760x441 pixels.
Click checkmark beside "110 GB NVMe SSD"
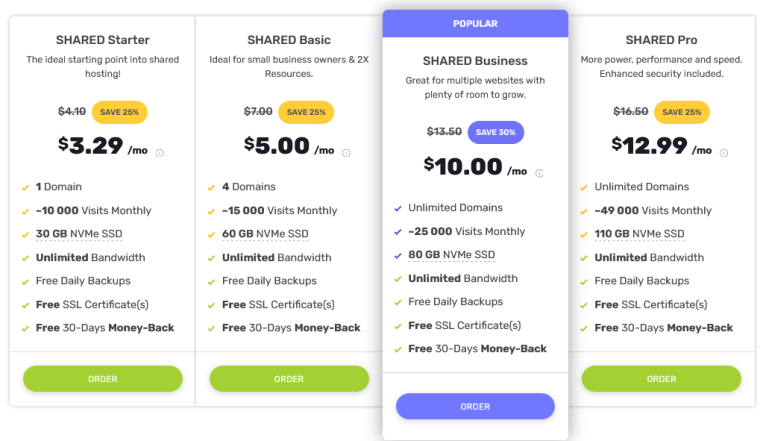[x=582, y=234]
